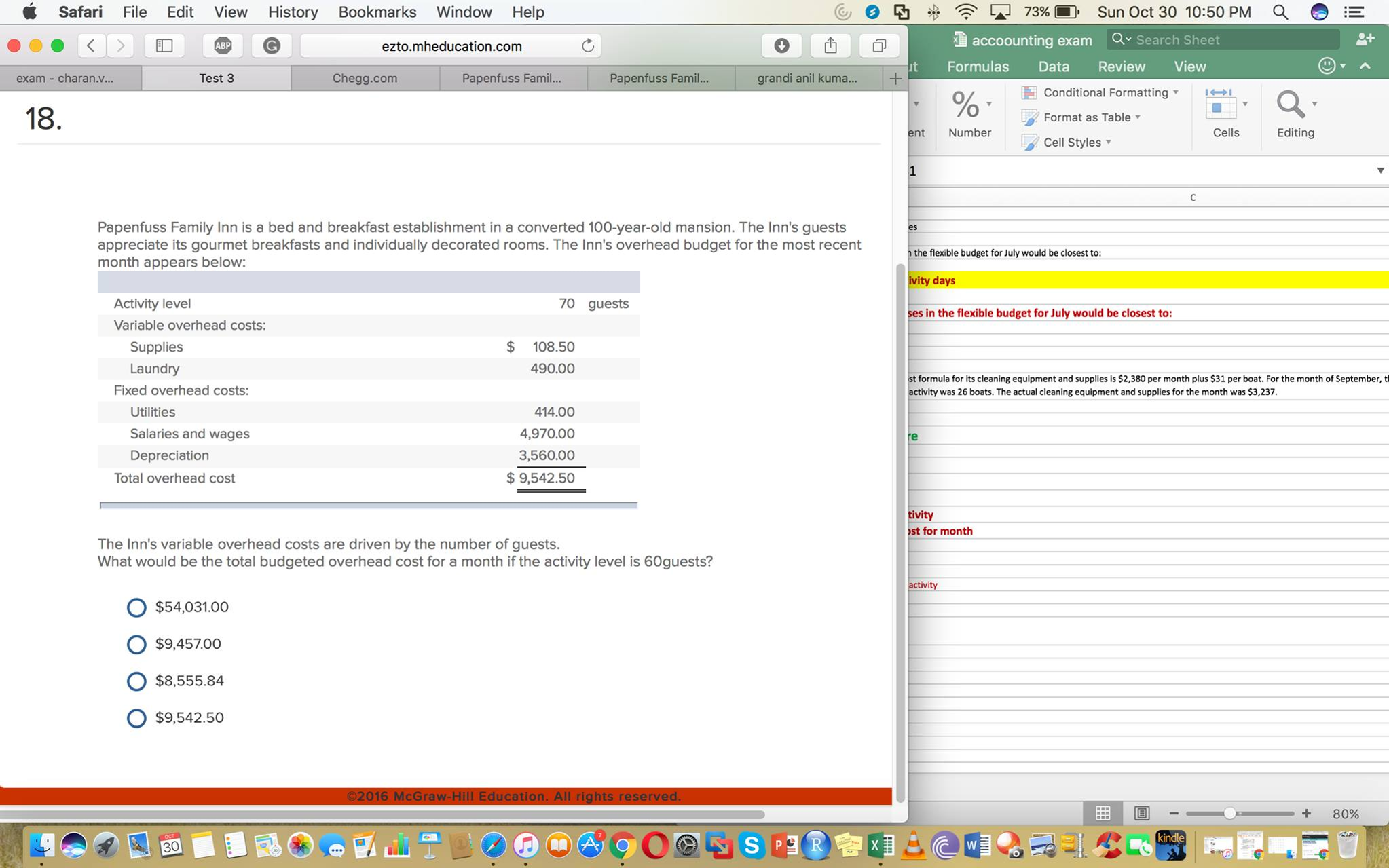Image resolution: width=1389 pixels, height=868 pixels.
Task: Click the battery status in menu bar
Action: [1052, 12]
